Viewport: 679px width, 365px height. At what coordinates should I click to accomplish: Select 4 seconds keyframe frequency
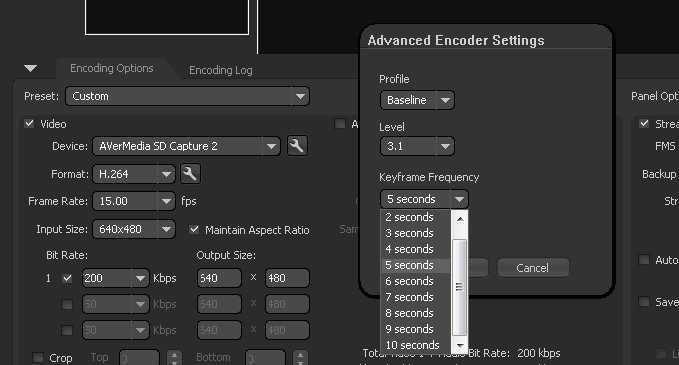416,249
